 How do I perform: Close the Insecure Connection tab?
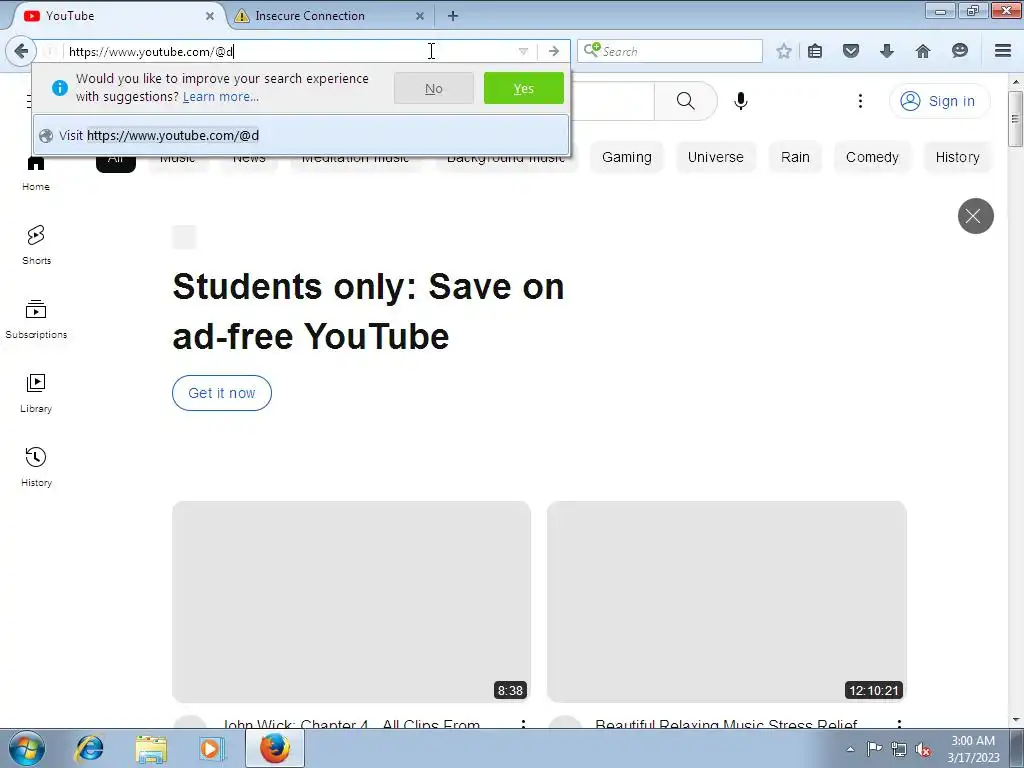point(420,16)
